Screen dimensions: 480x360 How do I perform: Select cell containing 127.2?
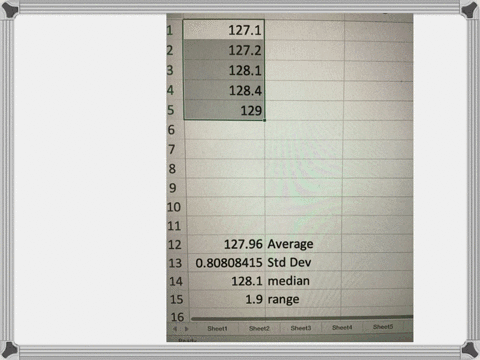(224, 50)
